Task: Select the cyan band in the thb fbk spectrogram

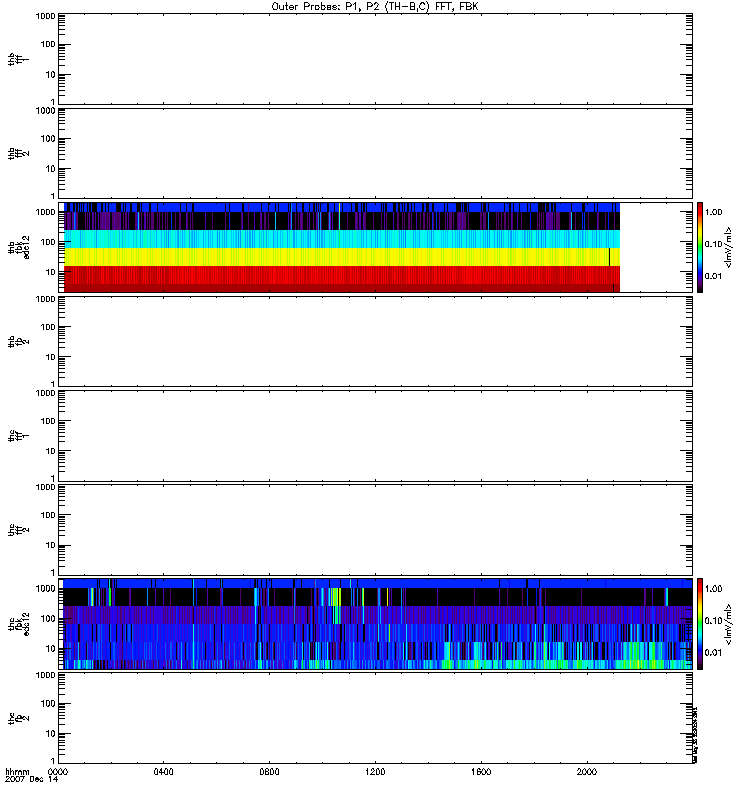Action: [x=342, y=239]
